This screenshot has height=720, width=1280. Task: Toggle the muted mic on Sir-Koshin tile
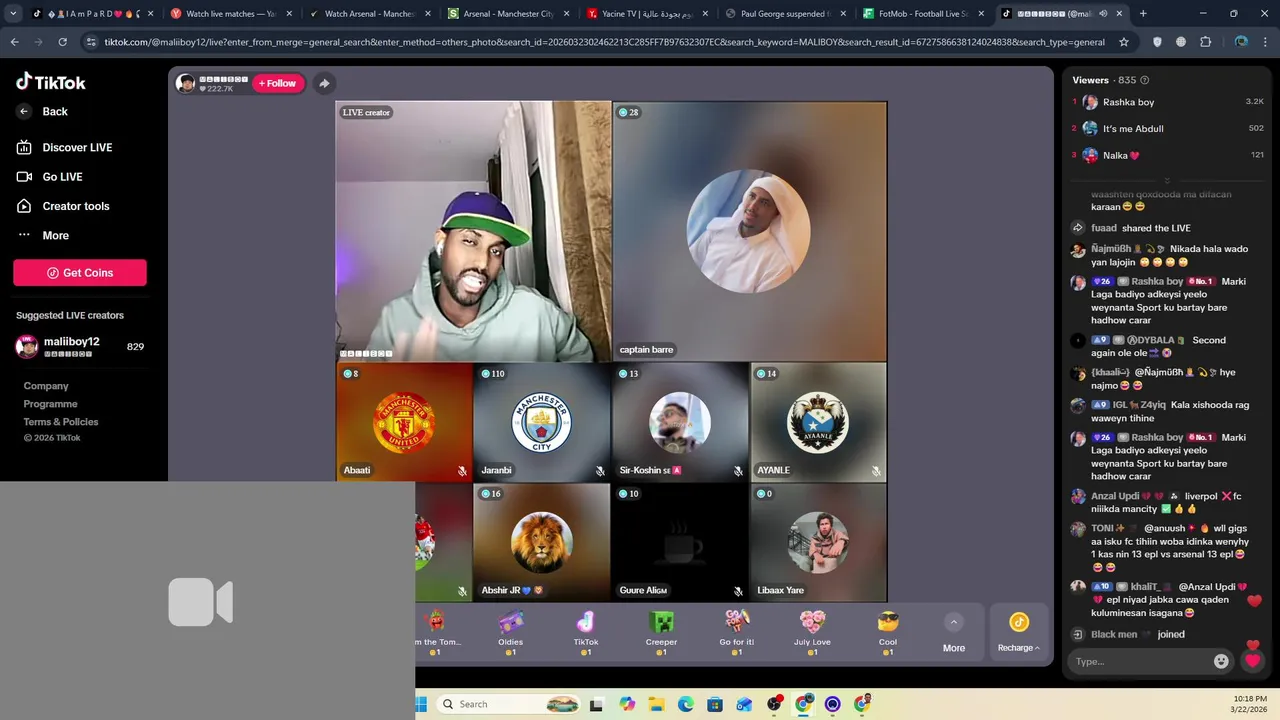[738, 471]
